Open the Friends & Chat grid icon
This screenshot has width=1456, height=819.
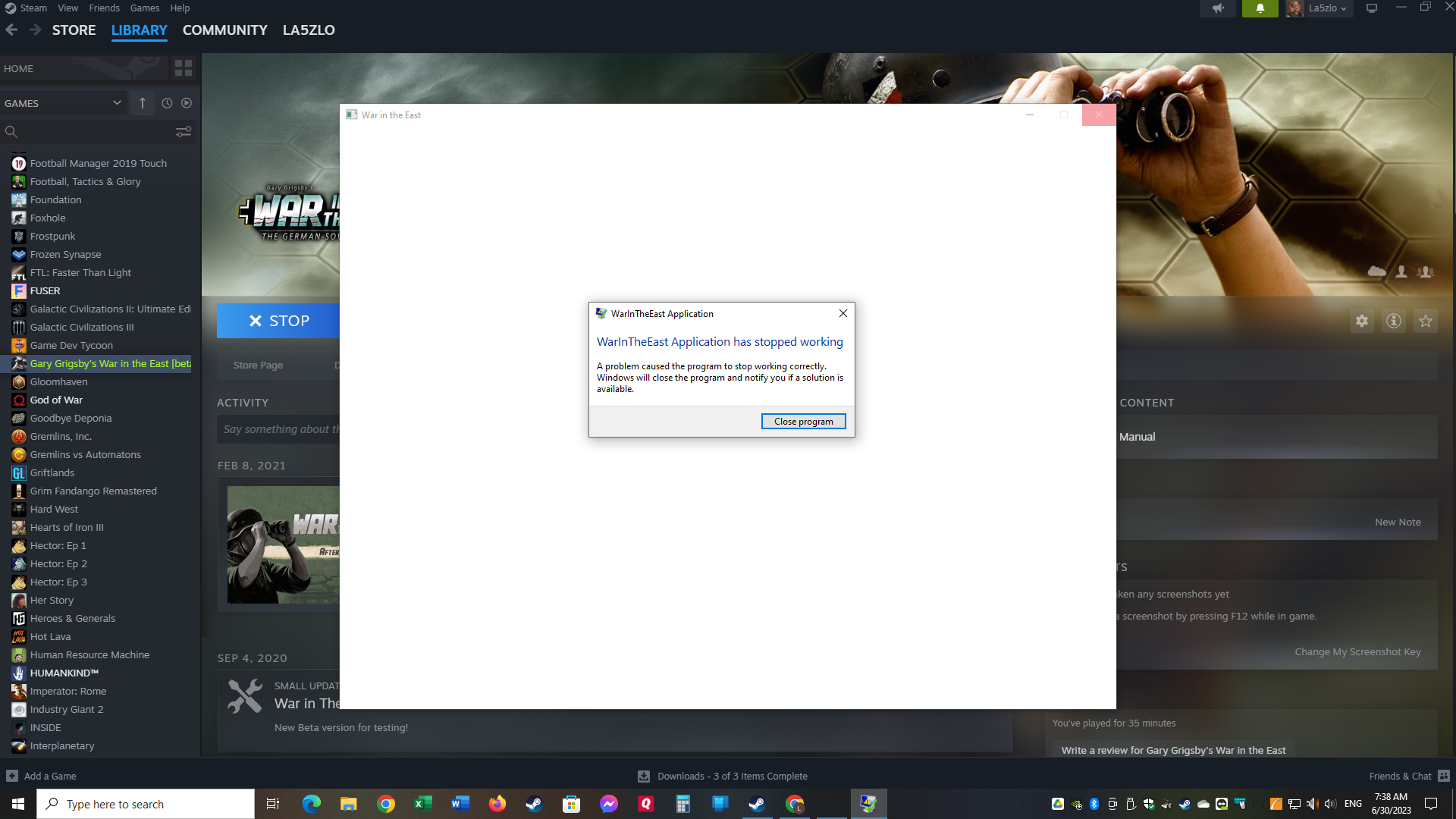1444,776
